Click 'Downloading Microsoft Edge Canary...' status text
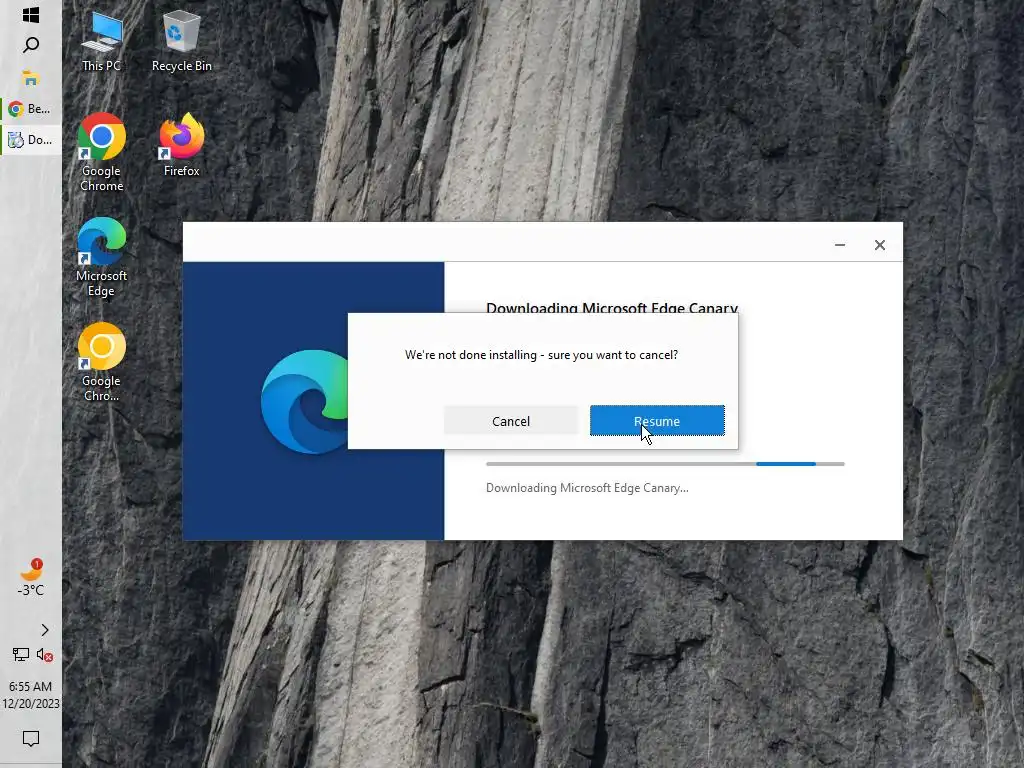Viewport: 1024px width, 768px height. [x=587, y=488]
